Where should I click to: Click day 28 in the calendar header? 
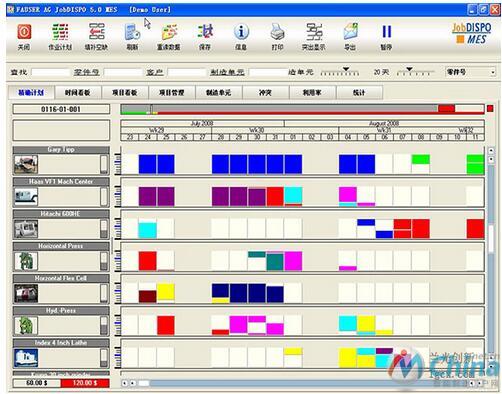pyautogui.click(x=221, y=137)
